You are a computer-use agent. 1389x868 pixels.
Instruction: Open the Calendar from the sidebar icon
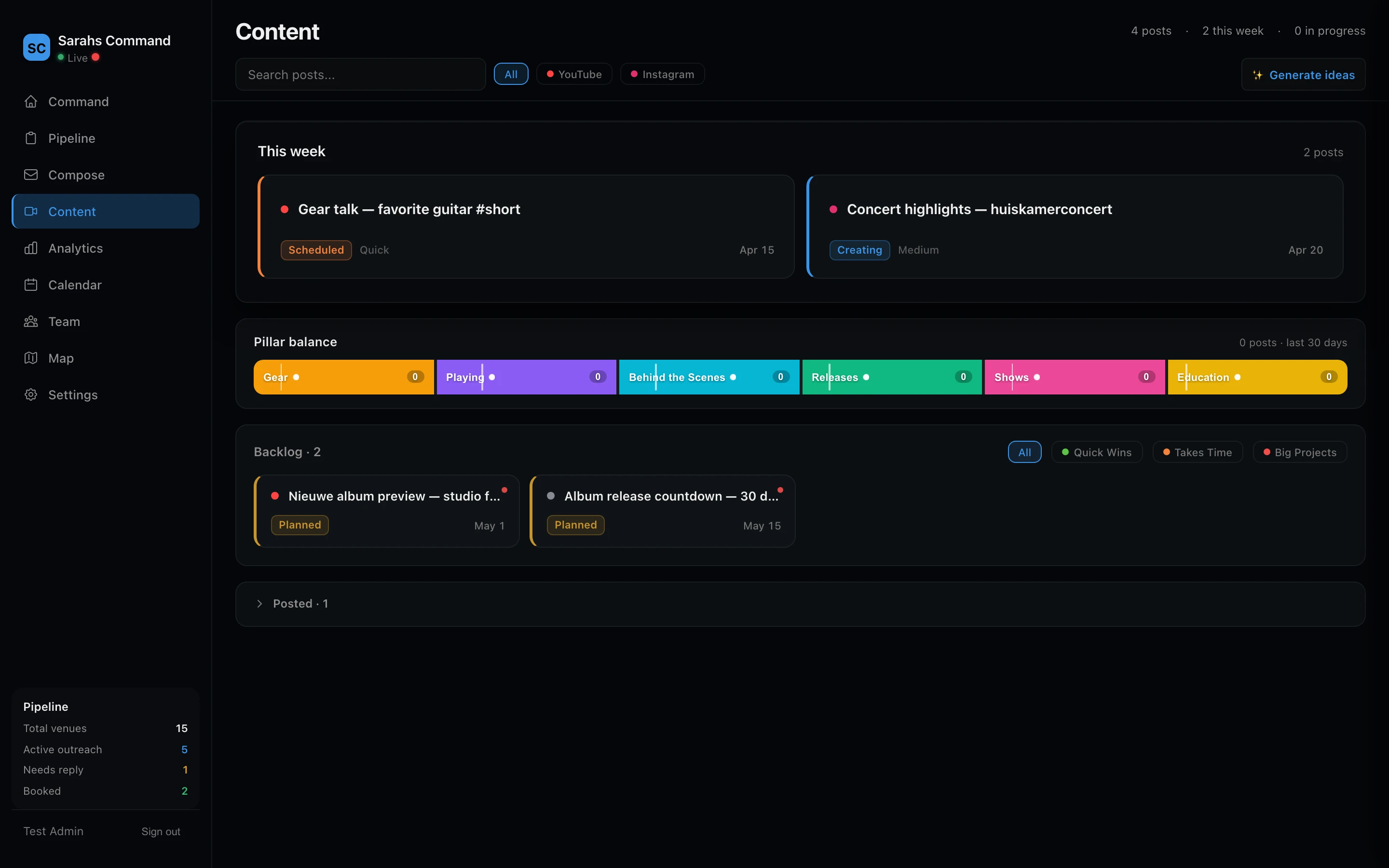pyautogui.click(x=31, y=285)
